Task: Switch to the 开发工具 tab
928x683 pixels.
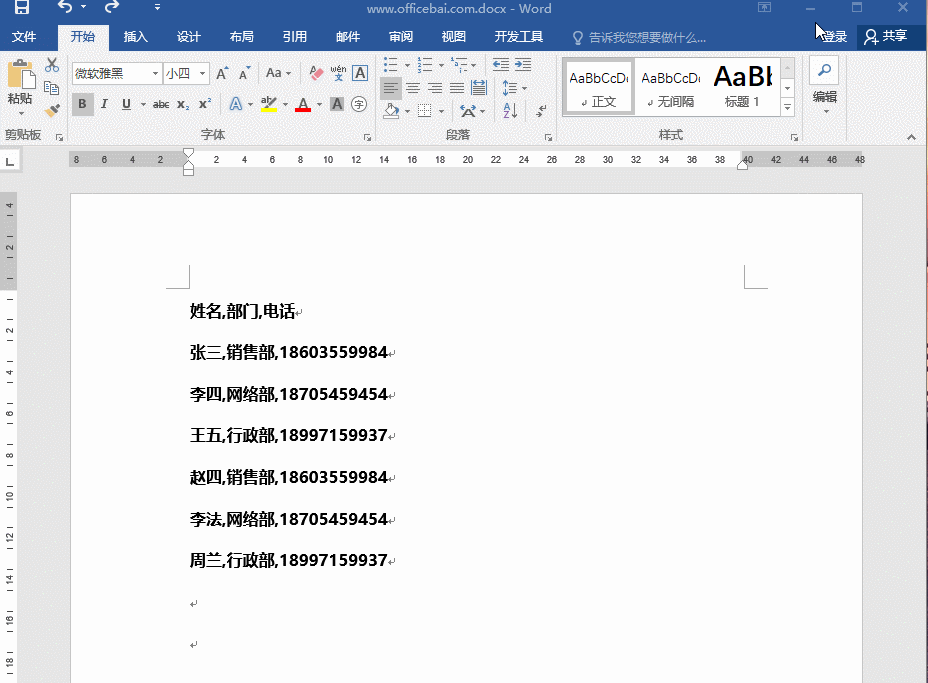Action: 519,37
